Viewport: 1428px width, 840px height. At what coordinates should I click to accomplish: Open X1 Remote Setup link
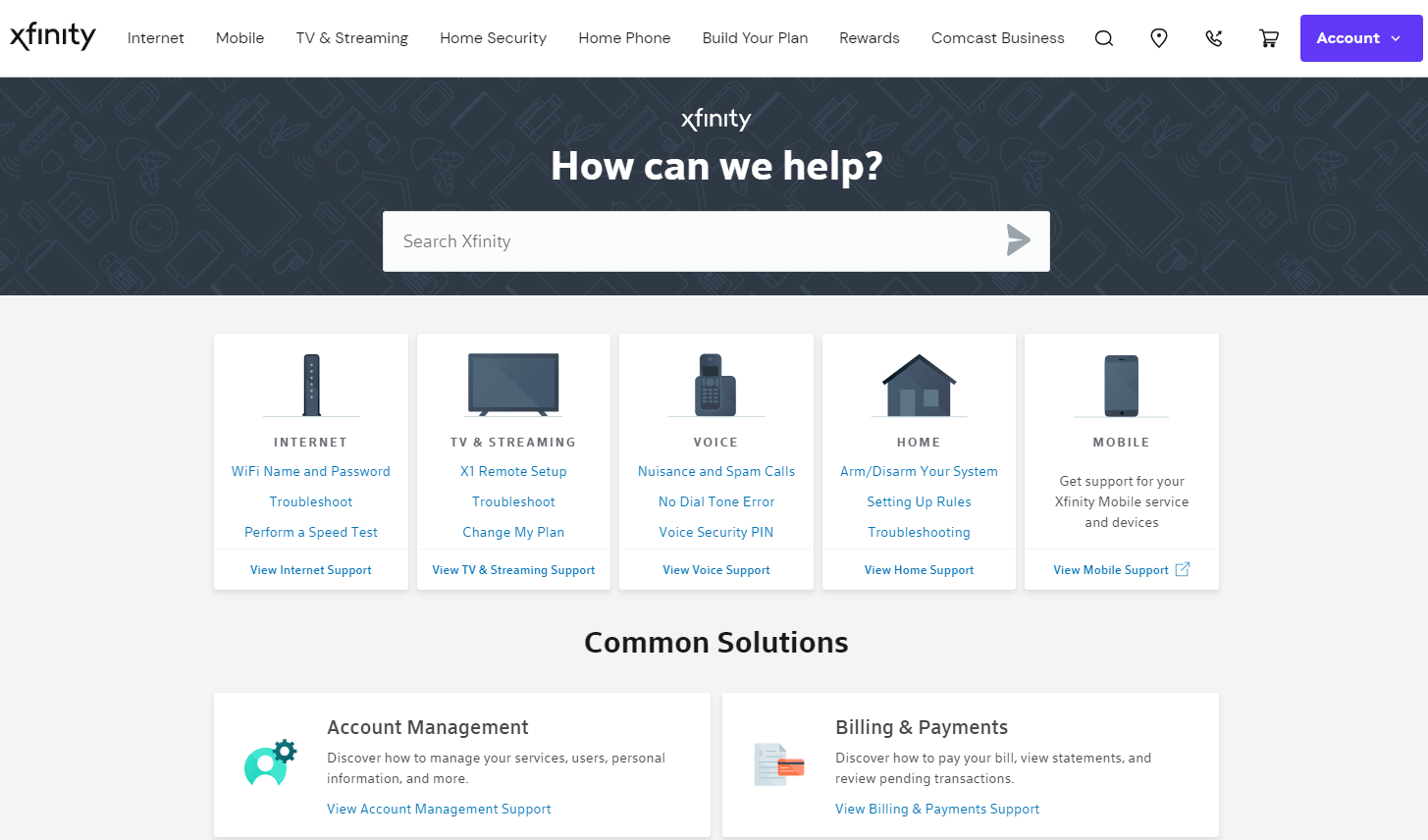[x=513, y=471]
